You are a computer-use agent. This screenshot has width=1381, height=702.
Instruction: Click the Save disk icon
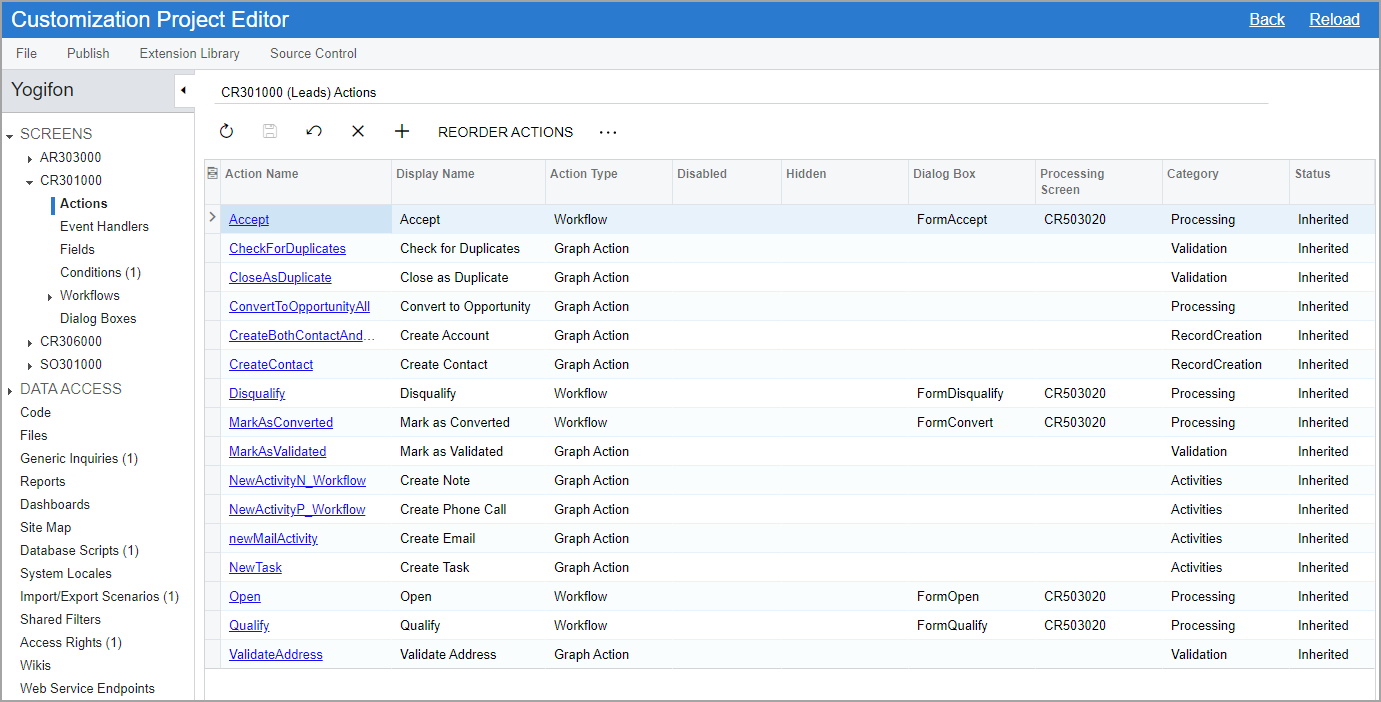270,132
